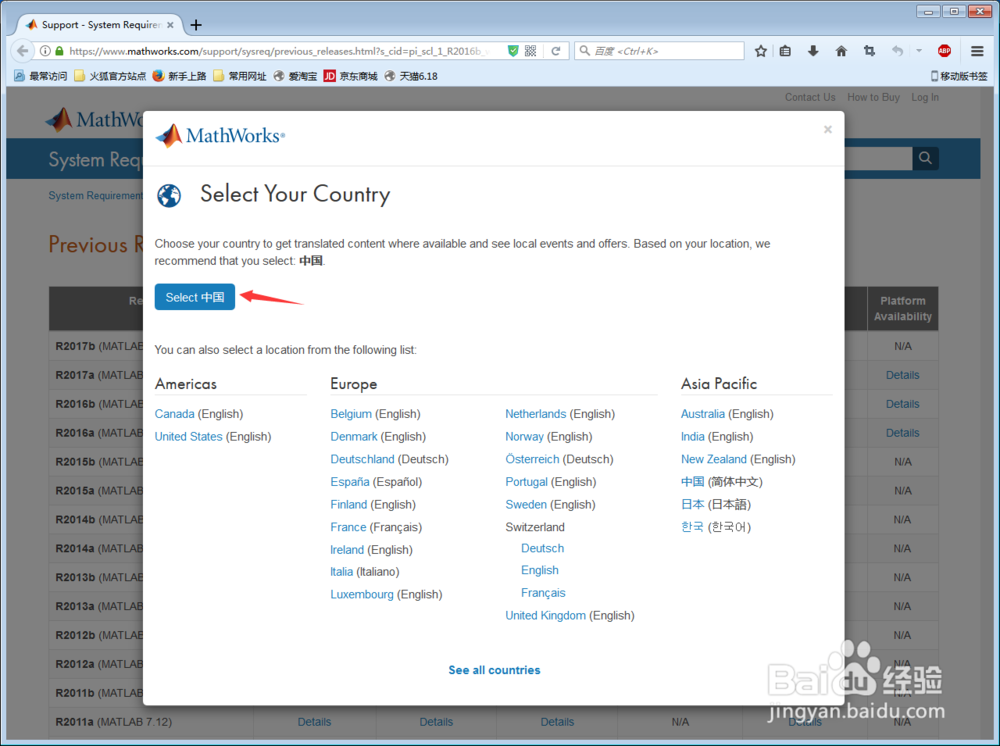Open the 常用网址 bookmark folder
Viewport: 1000px width, 746px height.
tap(240, 76)
